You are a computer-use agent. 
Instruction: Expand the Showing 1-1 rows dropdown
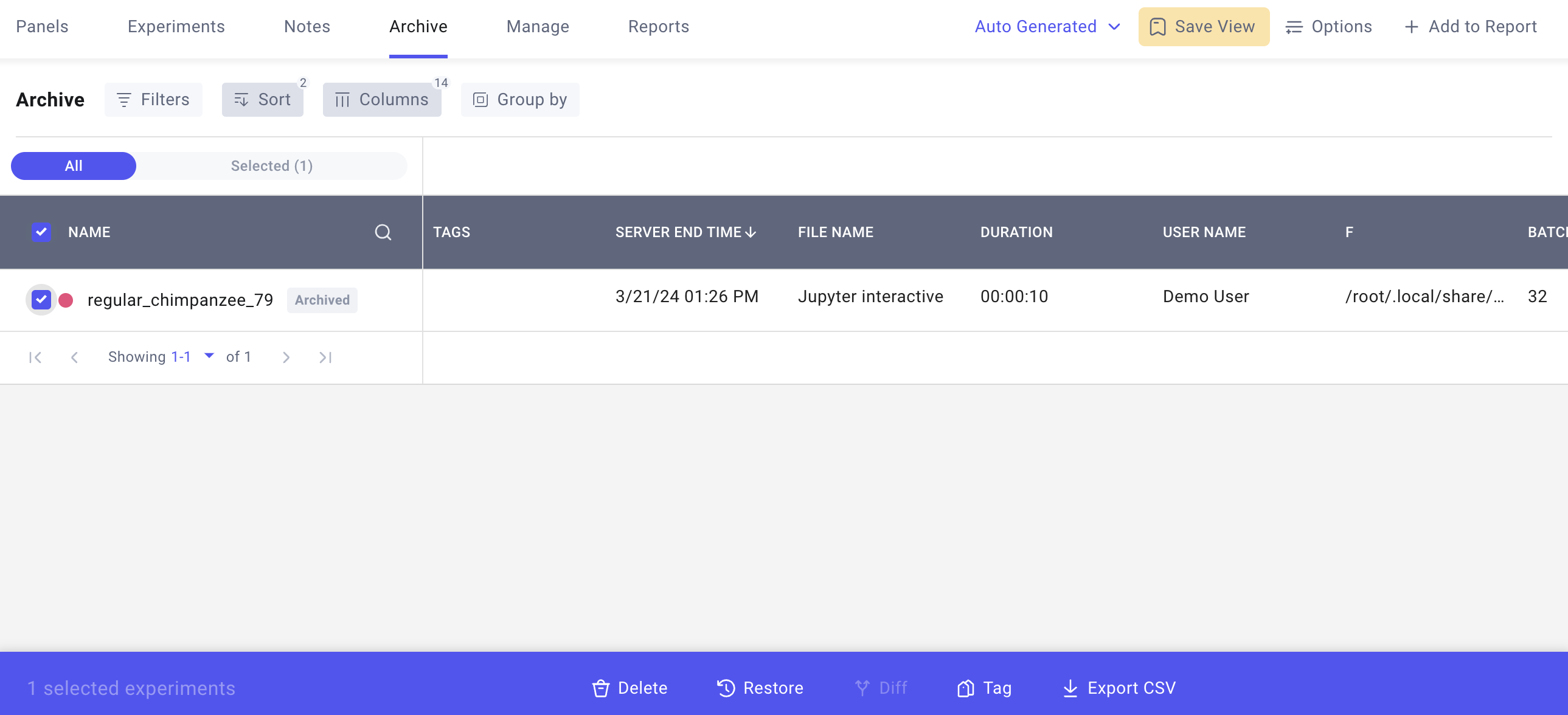(209, 356)
